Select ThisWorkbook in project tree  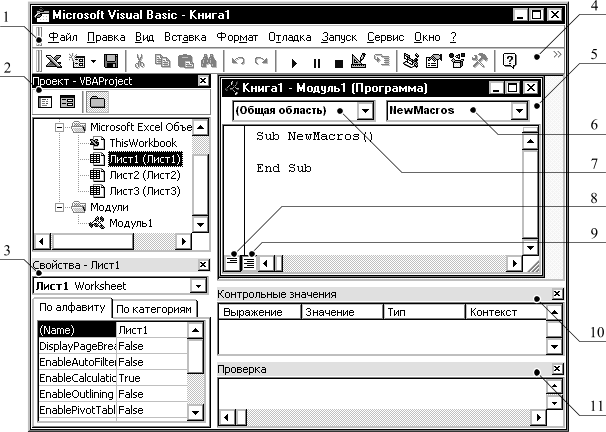pos(143,143)
